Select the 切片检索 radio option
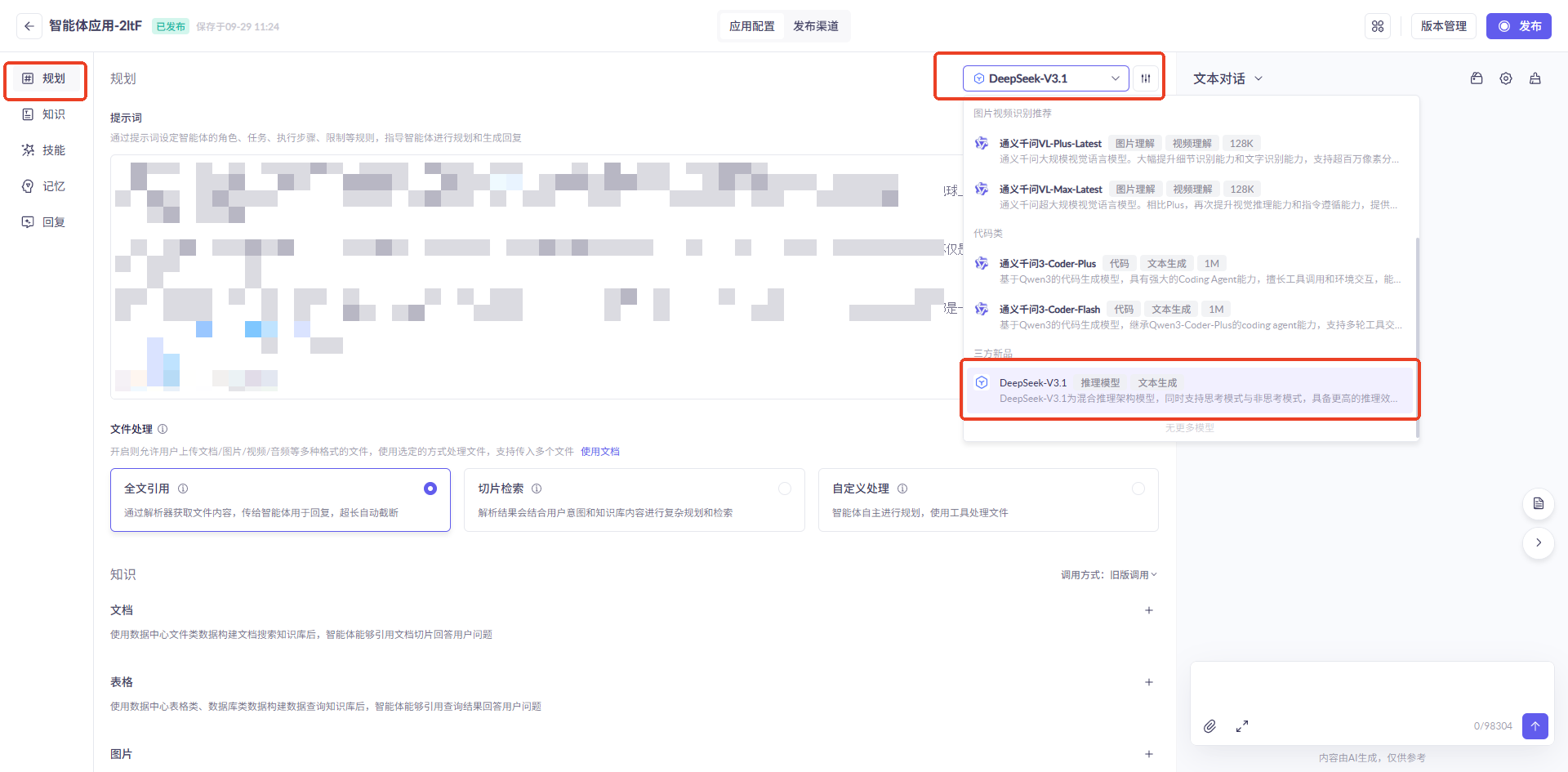The image size is (1568, 772). click(x=785, y=489)
